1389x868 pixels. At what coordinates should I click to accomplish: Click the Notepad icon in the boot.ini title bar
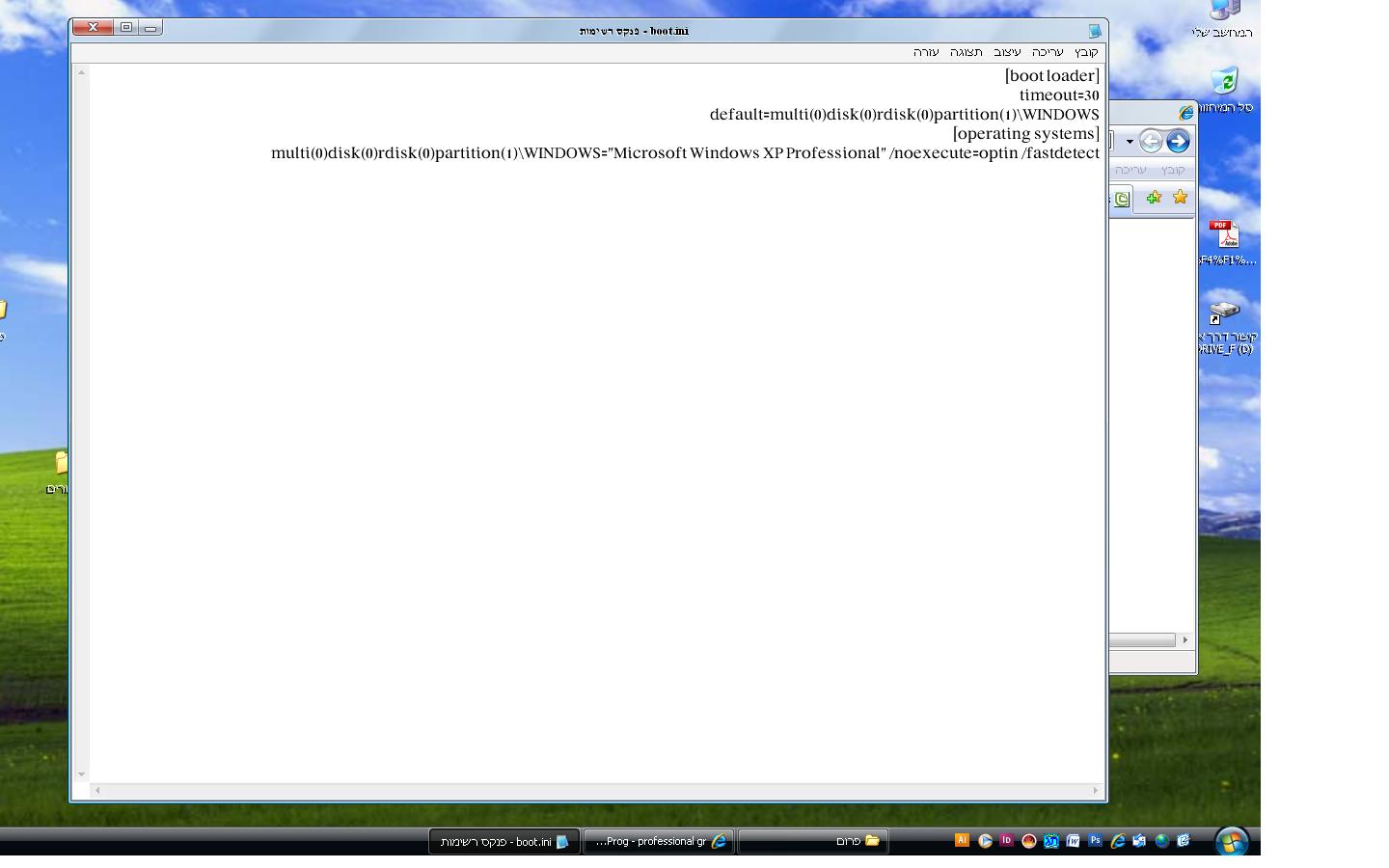tap(1095, 31)
